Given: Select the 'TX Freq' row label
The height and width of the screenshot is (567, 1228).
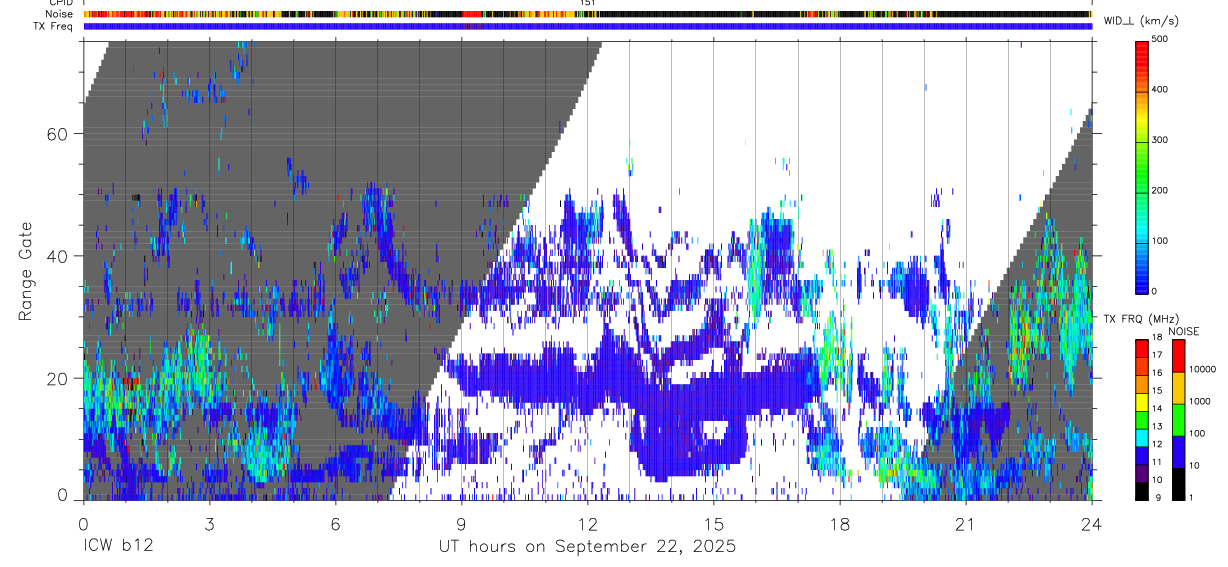Looking at the screenshot, I should (x=54, y=26).
